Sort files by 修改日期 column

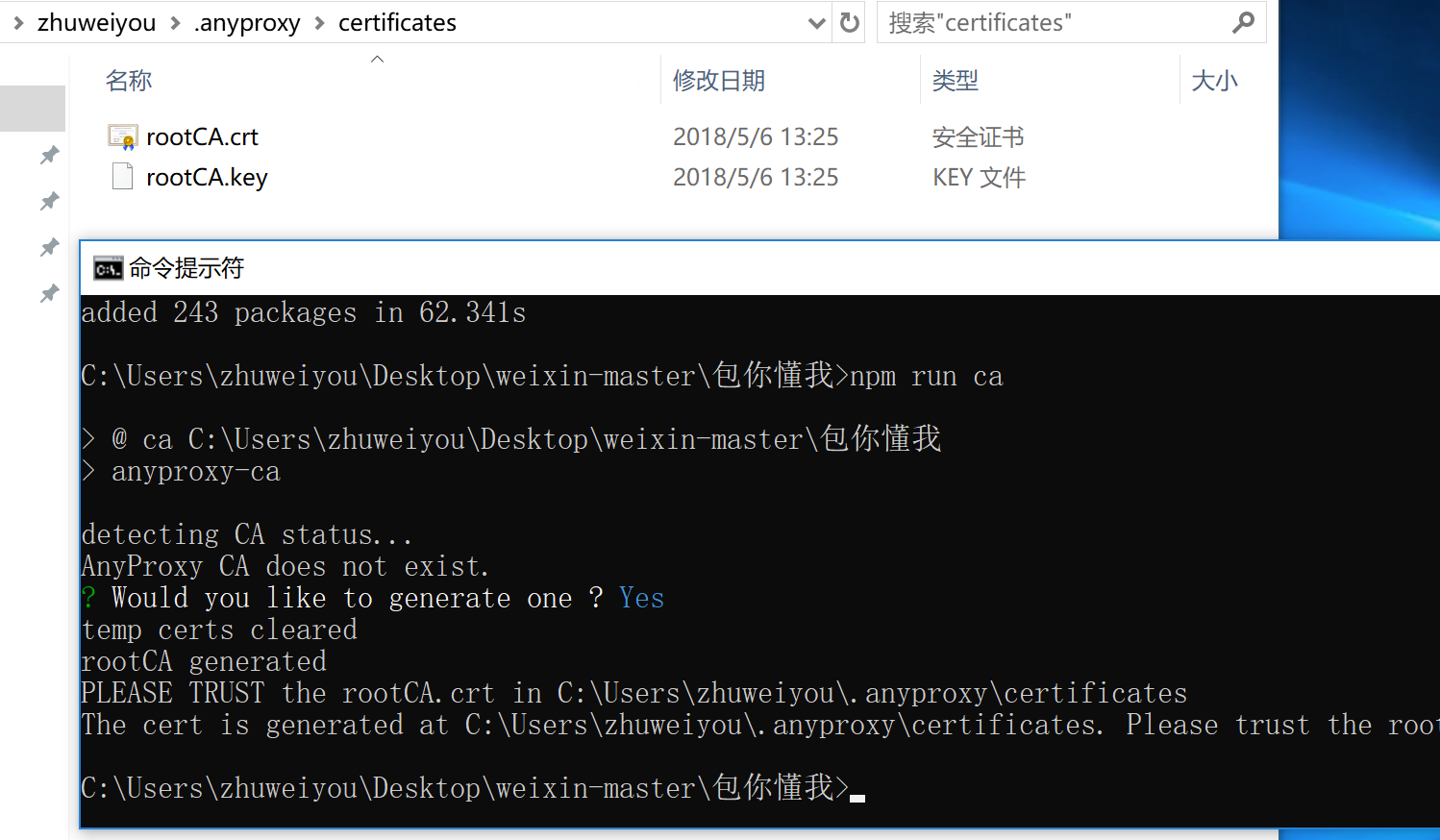click(719, 81)
